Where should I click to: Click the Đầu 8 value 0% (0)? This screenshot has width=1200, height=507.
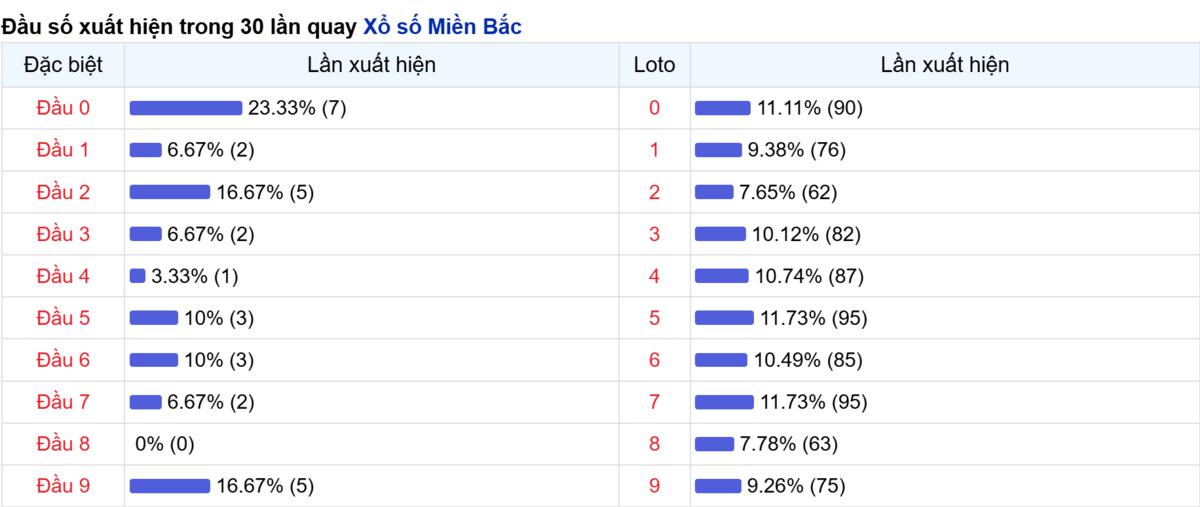(x=165, y=444)
